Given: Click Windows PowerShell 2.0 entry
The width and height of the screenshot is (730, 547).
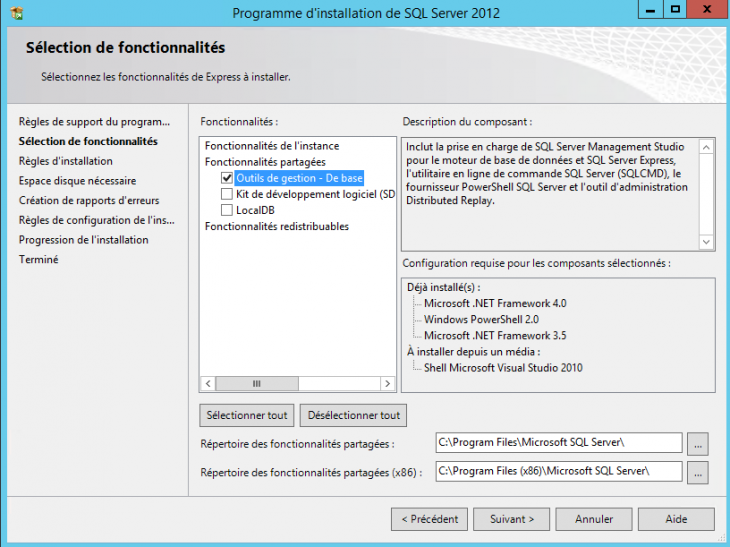Looking at the screenshot, I should click(x=481, y=319).
